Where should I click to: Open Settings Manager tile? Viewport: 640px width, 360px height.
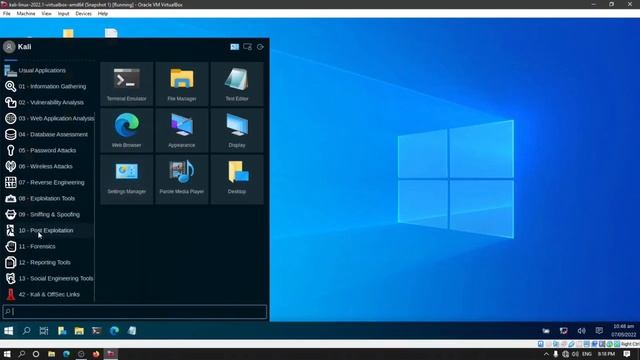pyautogui.click(x=127, y=179)
